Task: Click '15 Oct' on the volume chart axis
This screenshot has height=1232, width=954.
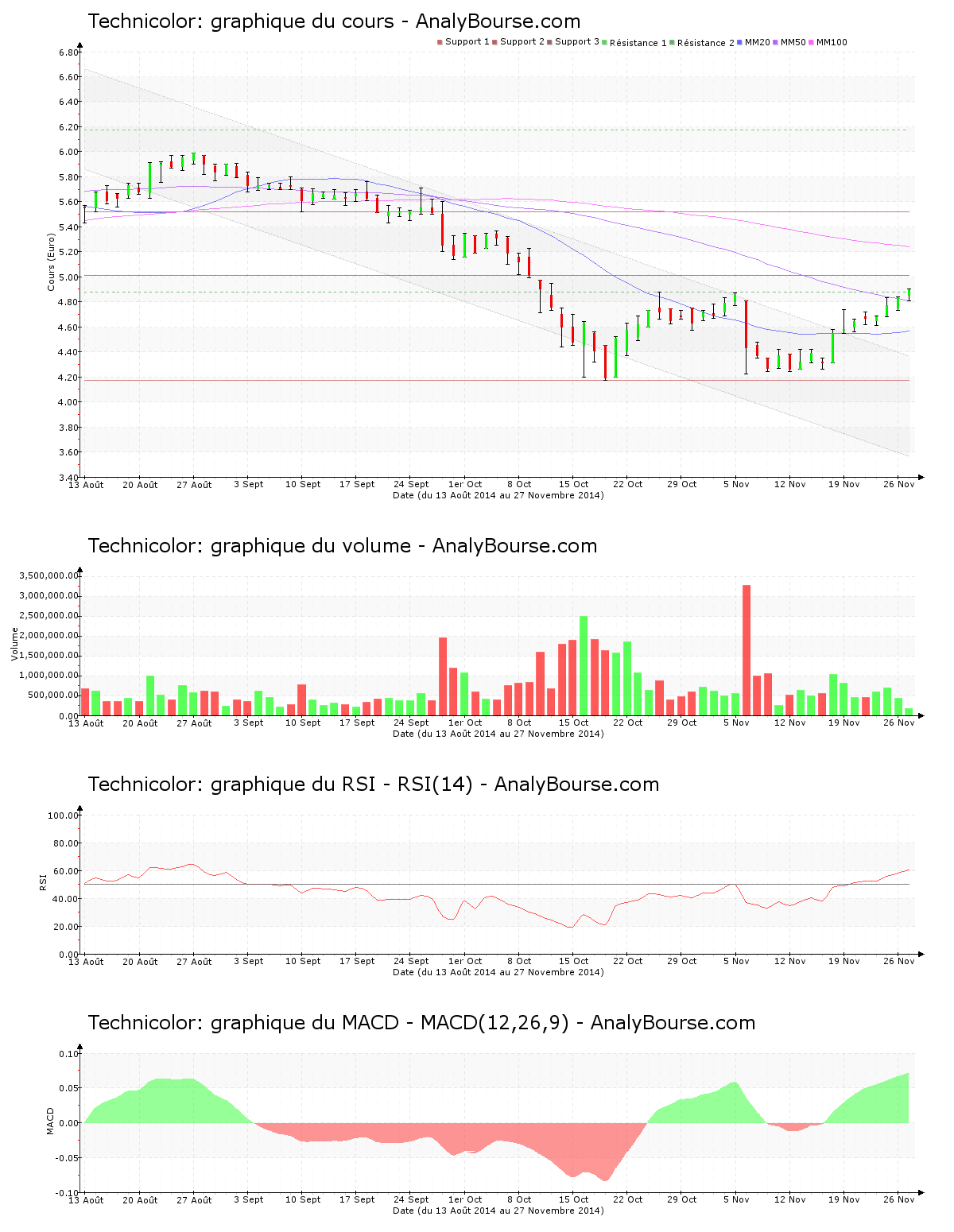Action: (x=573, y=723)
